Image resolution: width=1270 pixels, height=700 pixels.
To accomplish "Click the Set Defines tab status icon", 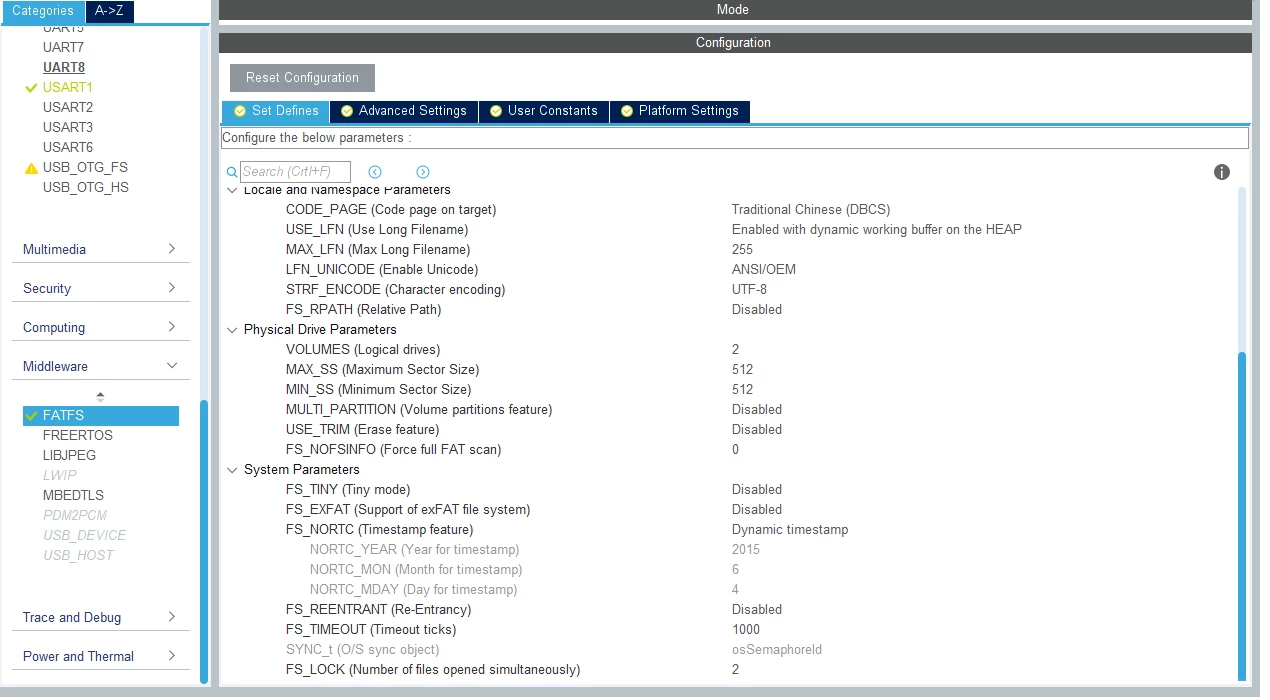I will pos(240,111).
